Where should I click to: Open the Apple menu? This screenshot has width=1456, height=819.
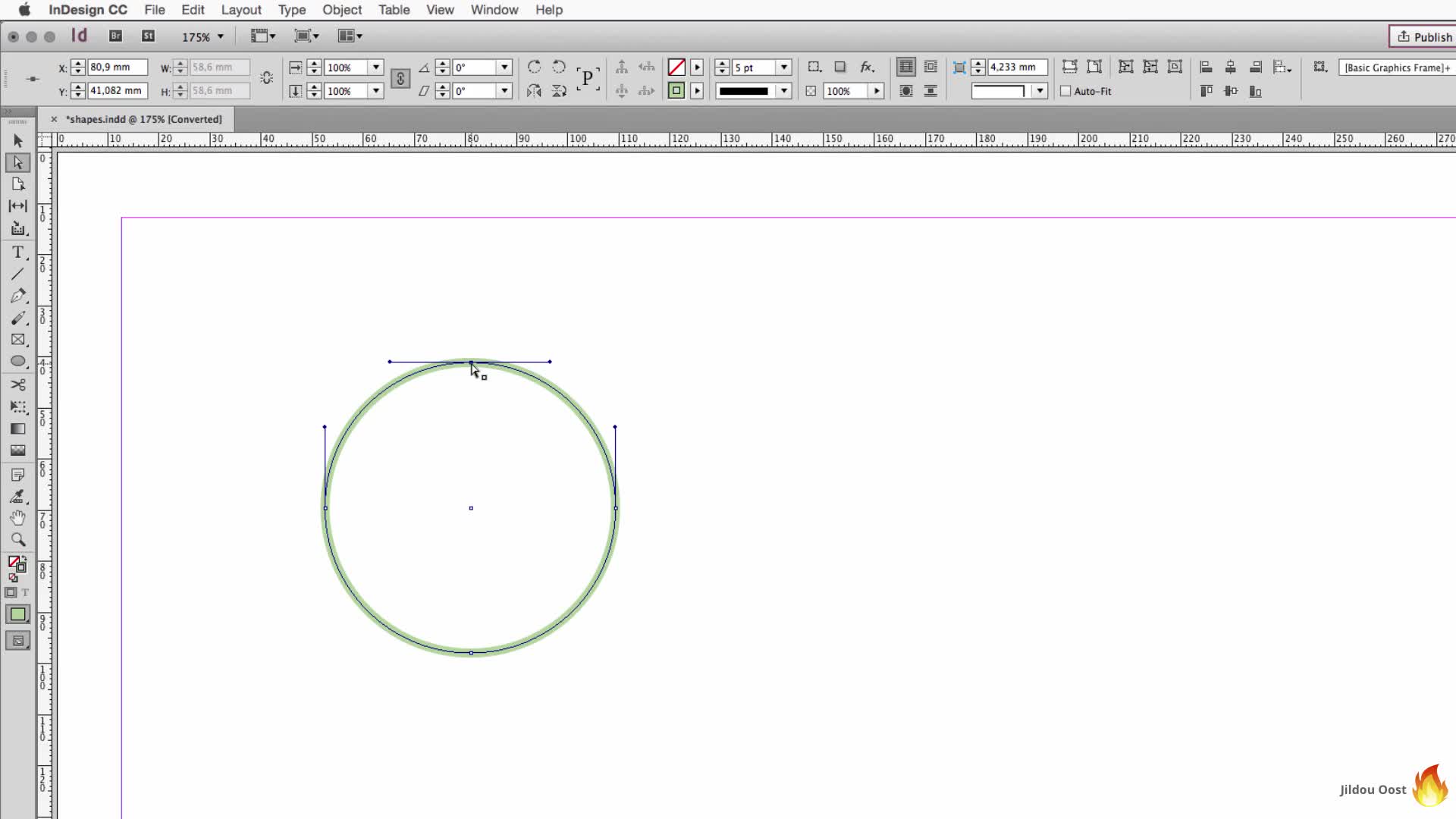tap(24, 10)
